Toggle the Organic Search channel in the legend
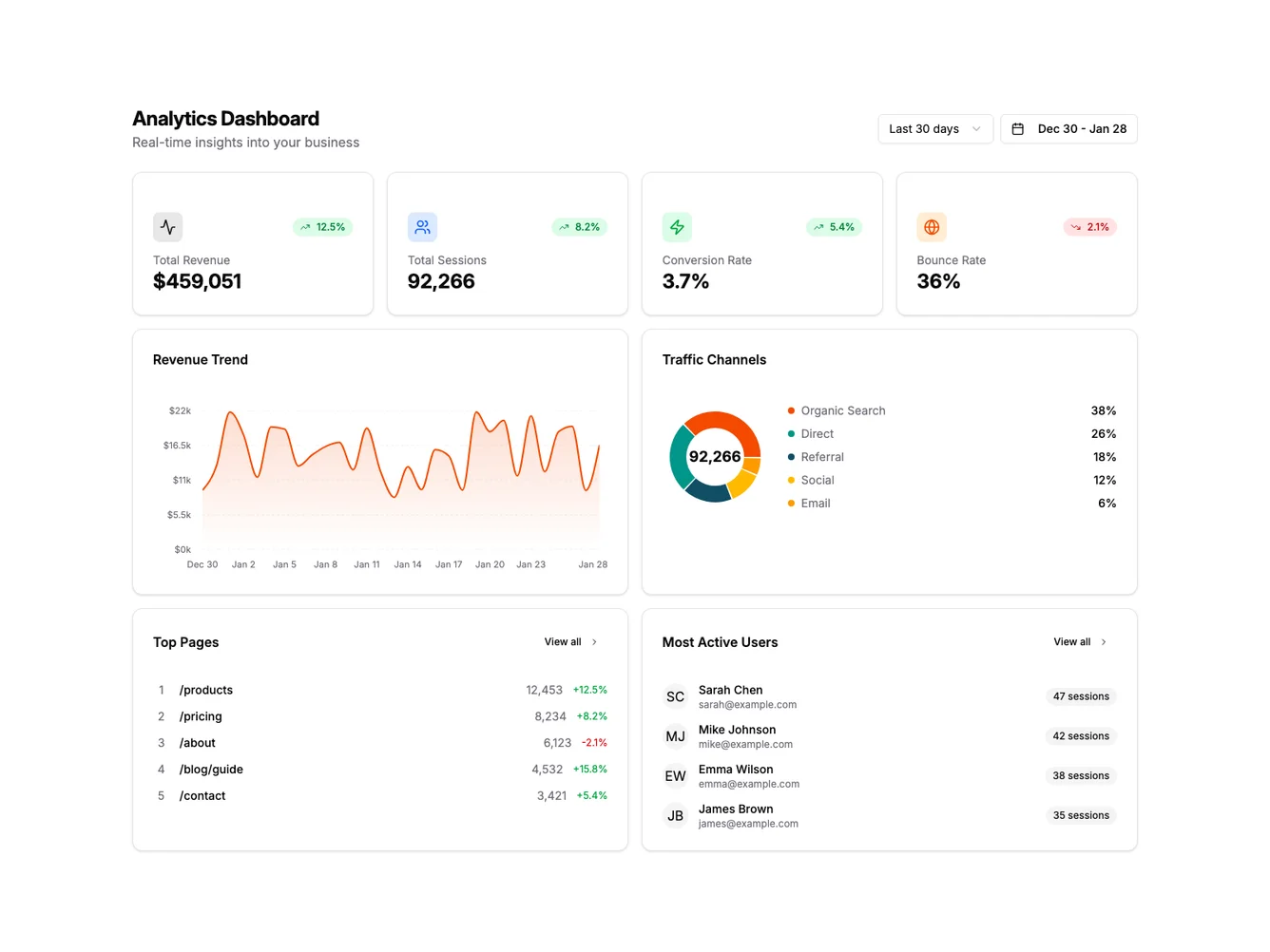 [842, 410]
